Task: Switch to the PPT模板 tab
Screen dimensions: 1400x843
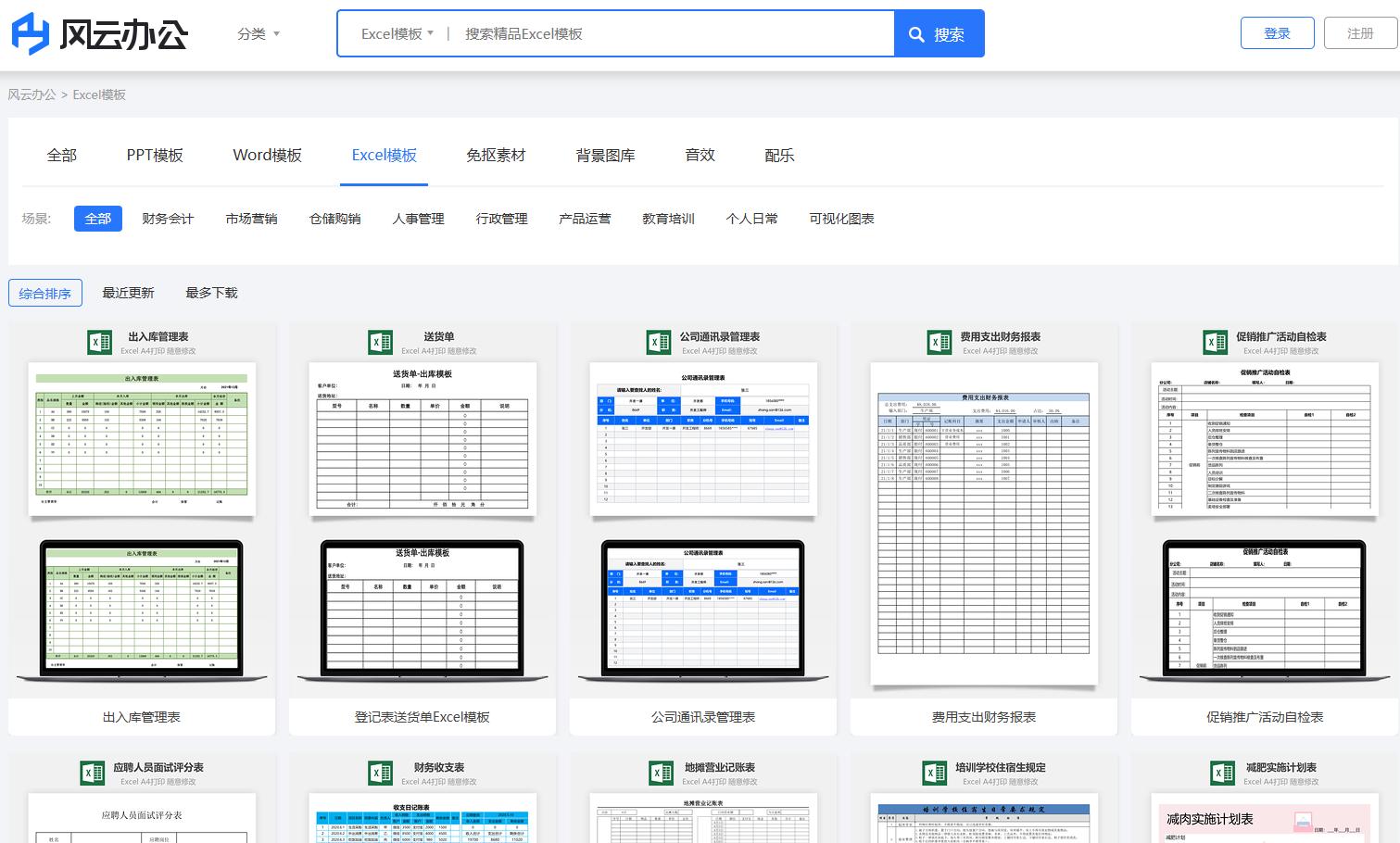Action: pos(155,156)
